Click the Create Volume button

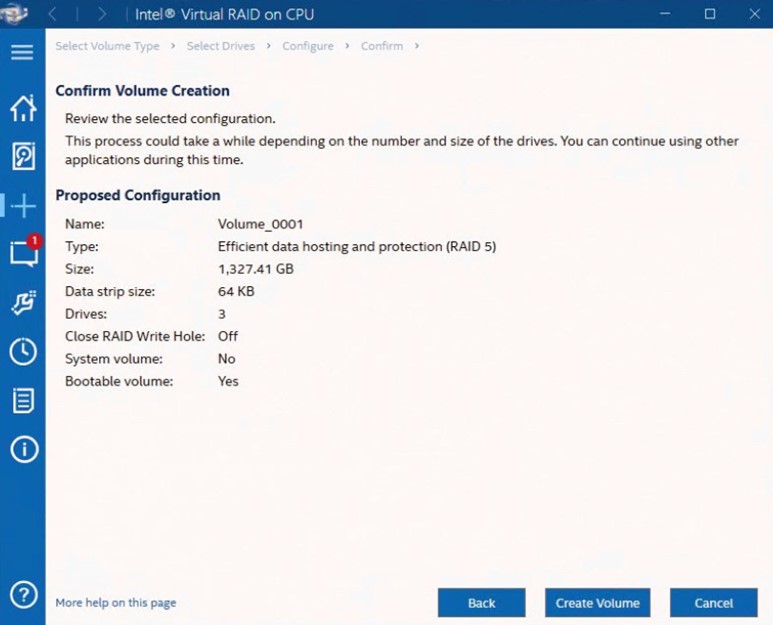tap(597, 603)
